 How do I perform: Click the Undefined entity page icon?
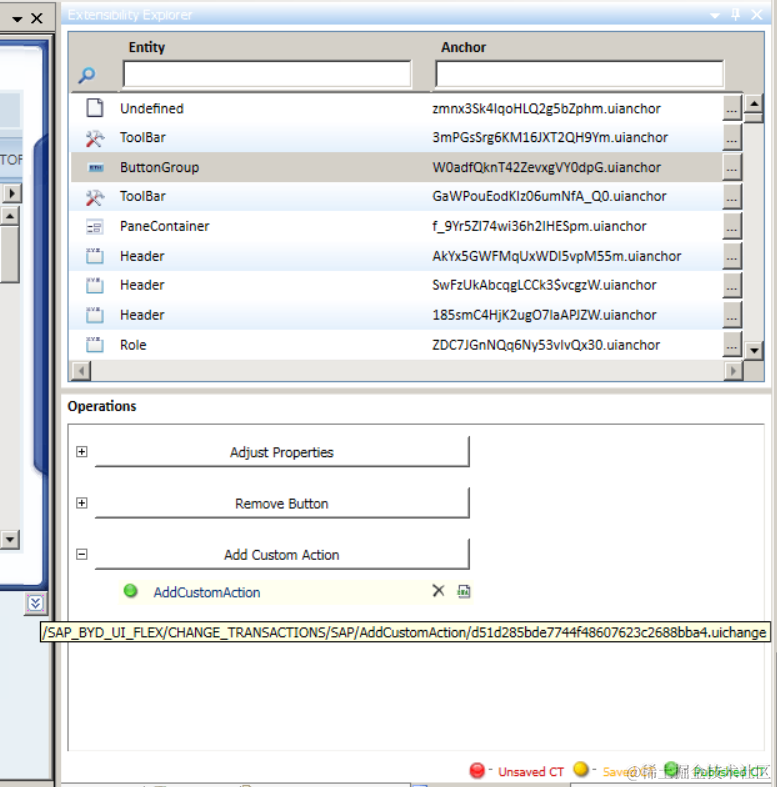(x=94, y=108)
